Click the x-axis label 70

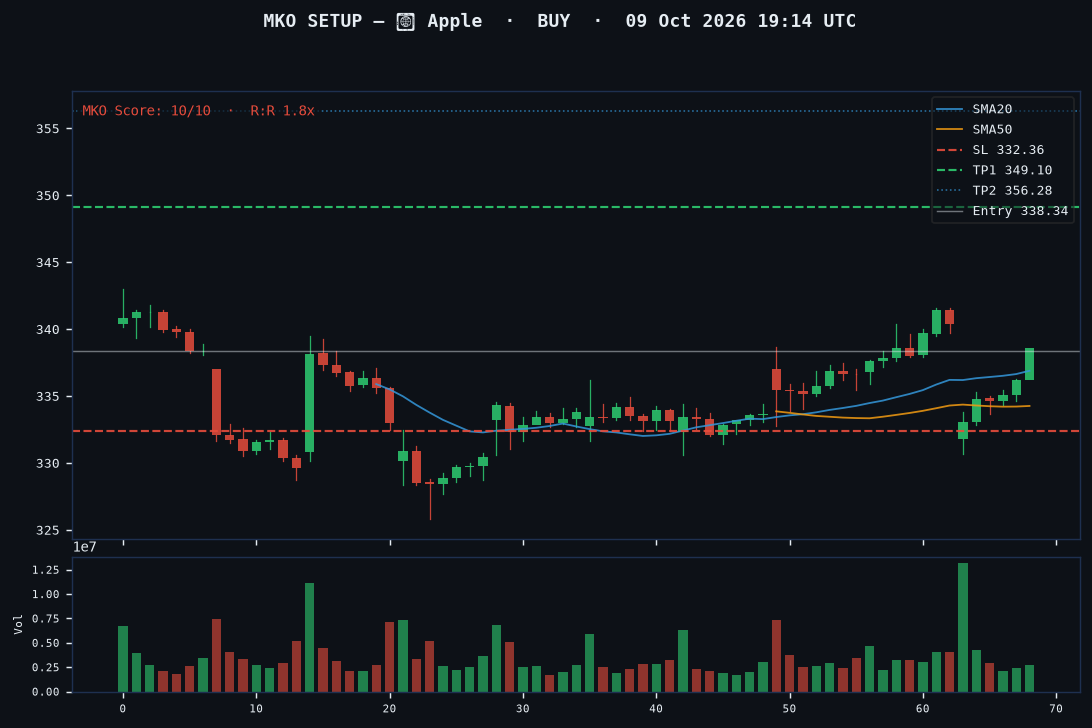pos(1056,708)
